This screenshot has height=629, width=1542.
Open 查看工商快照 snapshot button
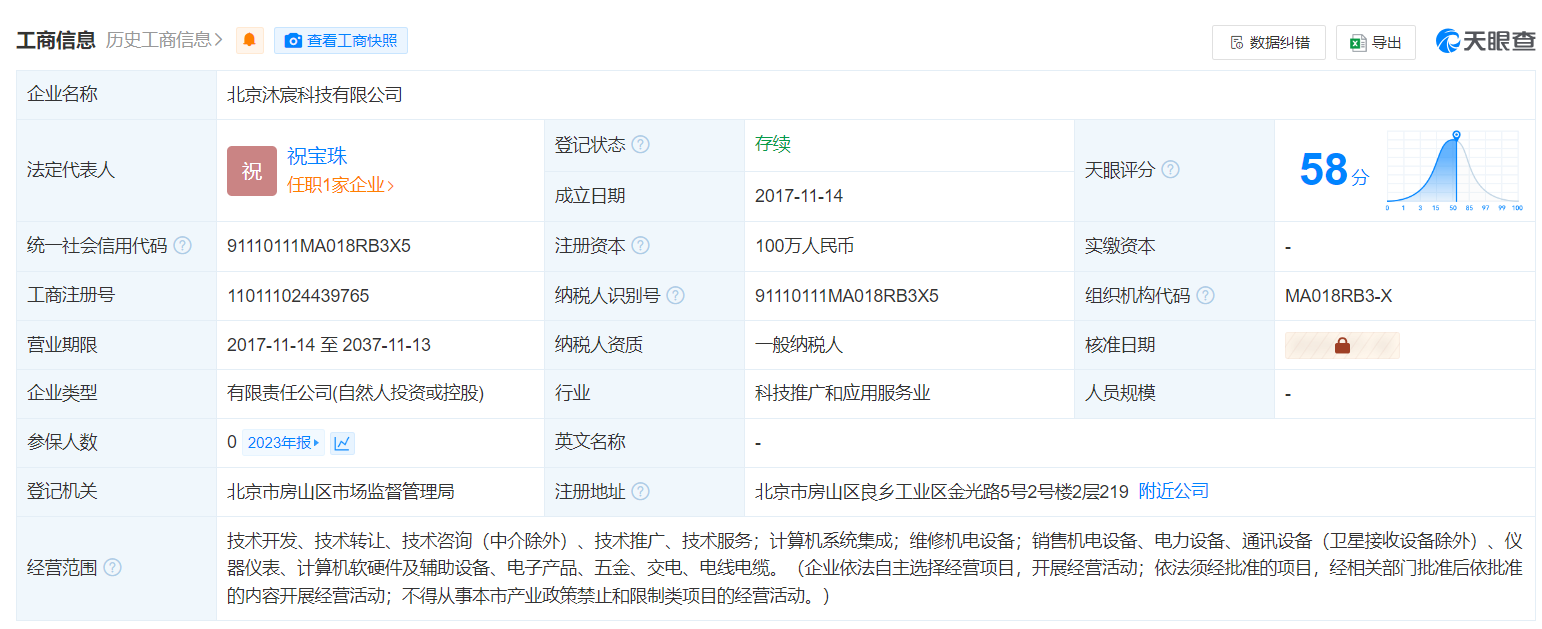tap(341, 40)
